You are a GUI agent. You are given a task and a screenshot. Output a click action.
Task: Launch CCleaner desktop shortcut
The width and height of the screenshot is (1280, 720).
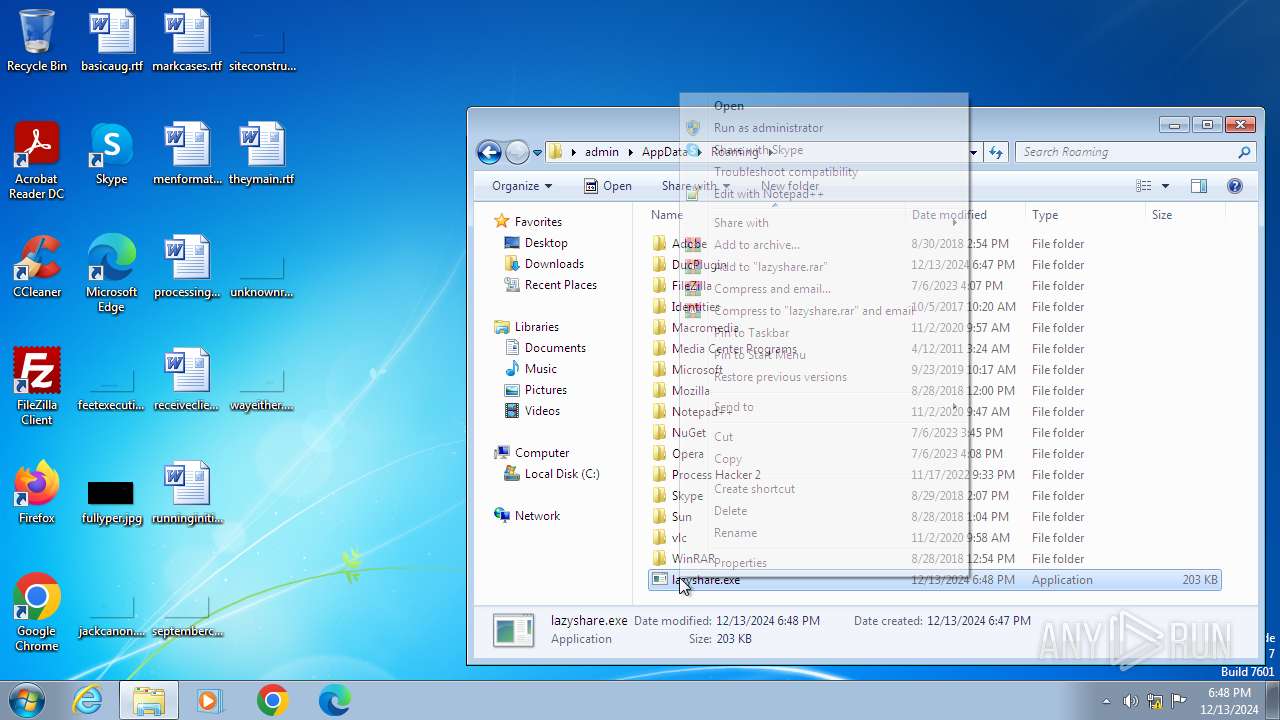(x=37, y=267)
